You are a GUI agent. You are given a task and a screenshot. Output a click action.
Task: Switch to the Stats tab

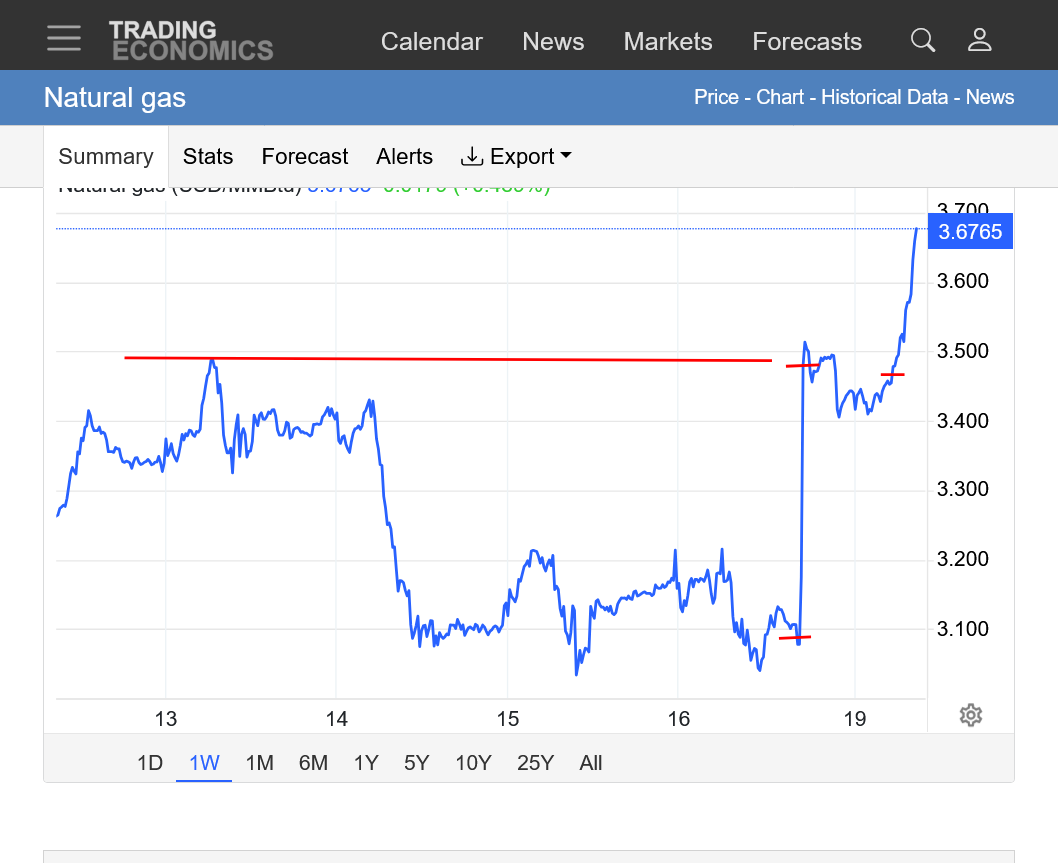pos(208,157)
